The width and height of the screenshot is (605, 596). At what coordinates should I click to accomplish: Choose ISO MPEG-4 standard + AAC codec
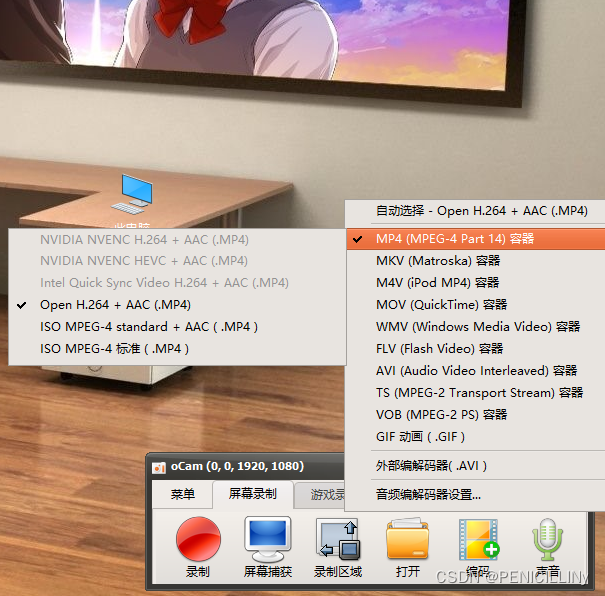pos(177,327)
